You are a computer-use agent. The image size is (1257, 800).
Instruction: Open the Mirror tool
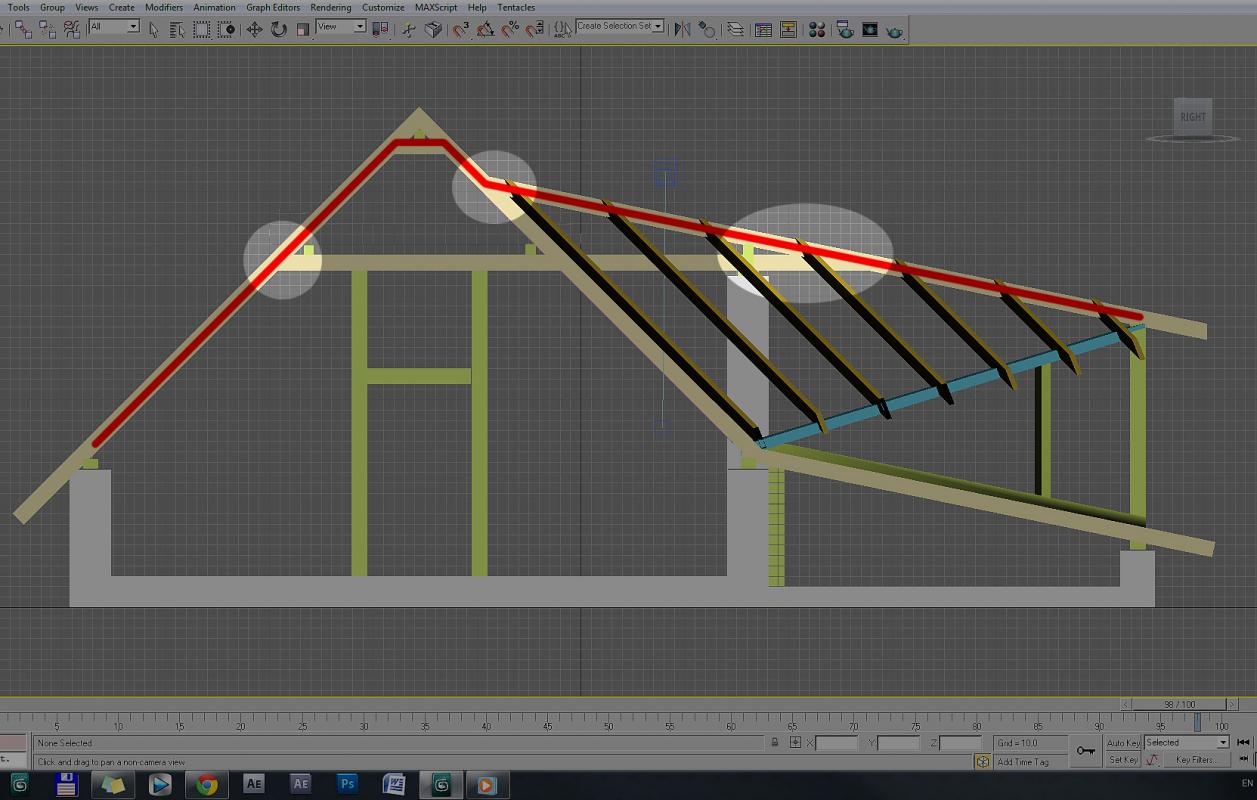coord(682,30)
